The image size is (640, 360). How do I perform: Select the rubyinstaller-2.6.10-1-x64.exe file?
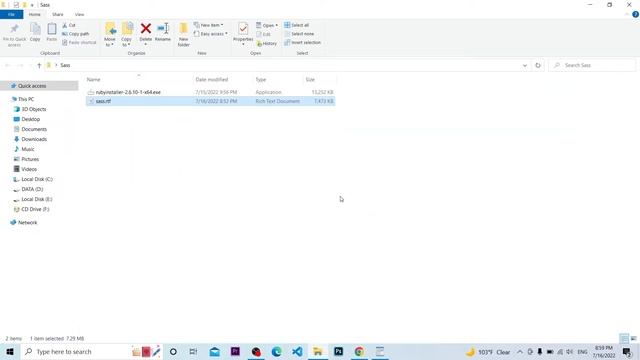pyautogui.click(x=210, y=92)
